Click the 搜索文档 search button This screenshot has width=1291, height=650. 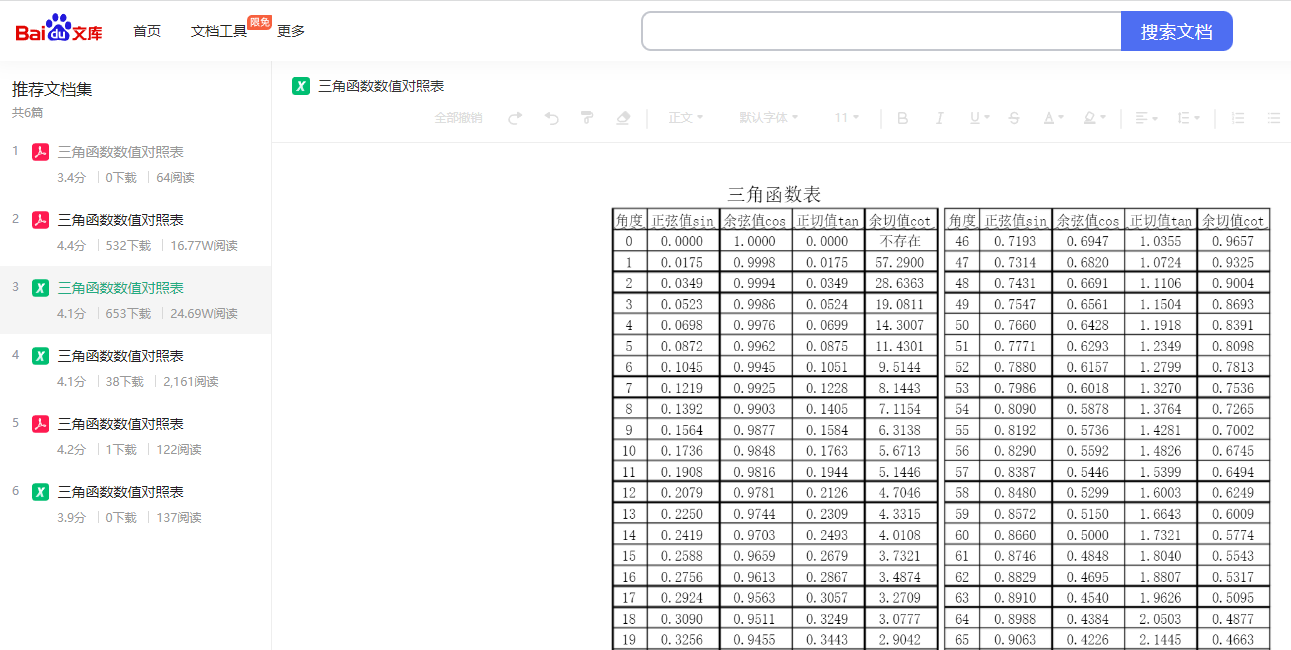coord(1177,31)
